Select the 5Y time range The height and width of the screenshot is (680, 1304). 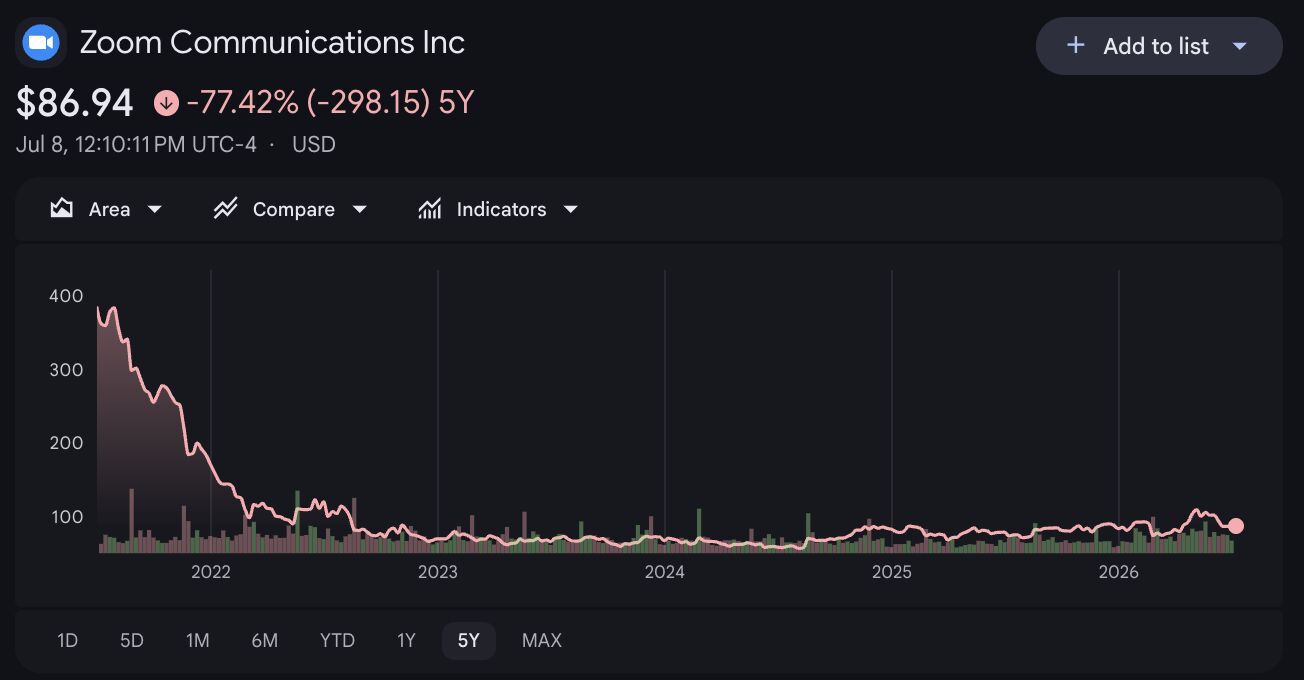click(469, 640)
